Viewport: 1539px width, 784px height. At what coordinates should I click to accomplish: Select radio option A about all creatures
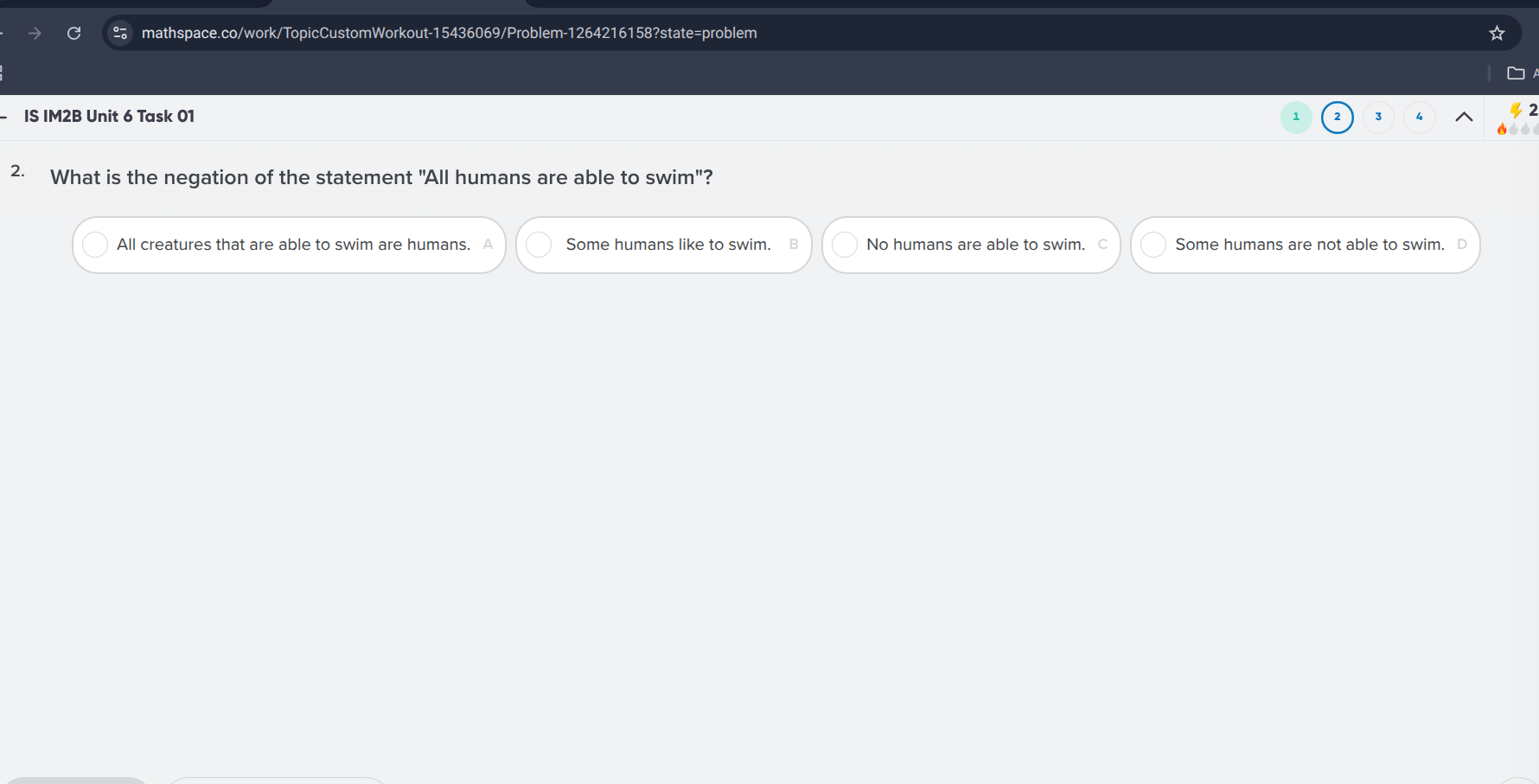(x=95, y=245)
